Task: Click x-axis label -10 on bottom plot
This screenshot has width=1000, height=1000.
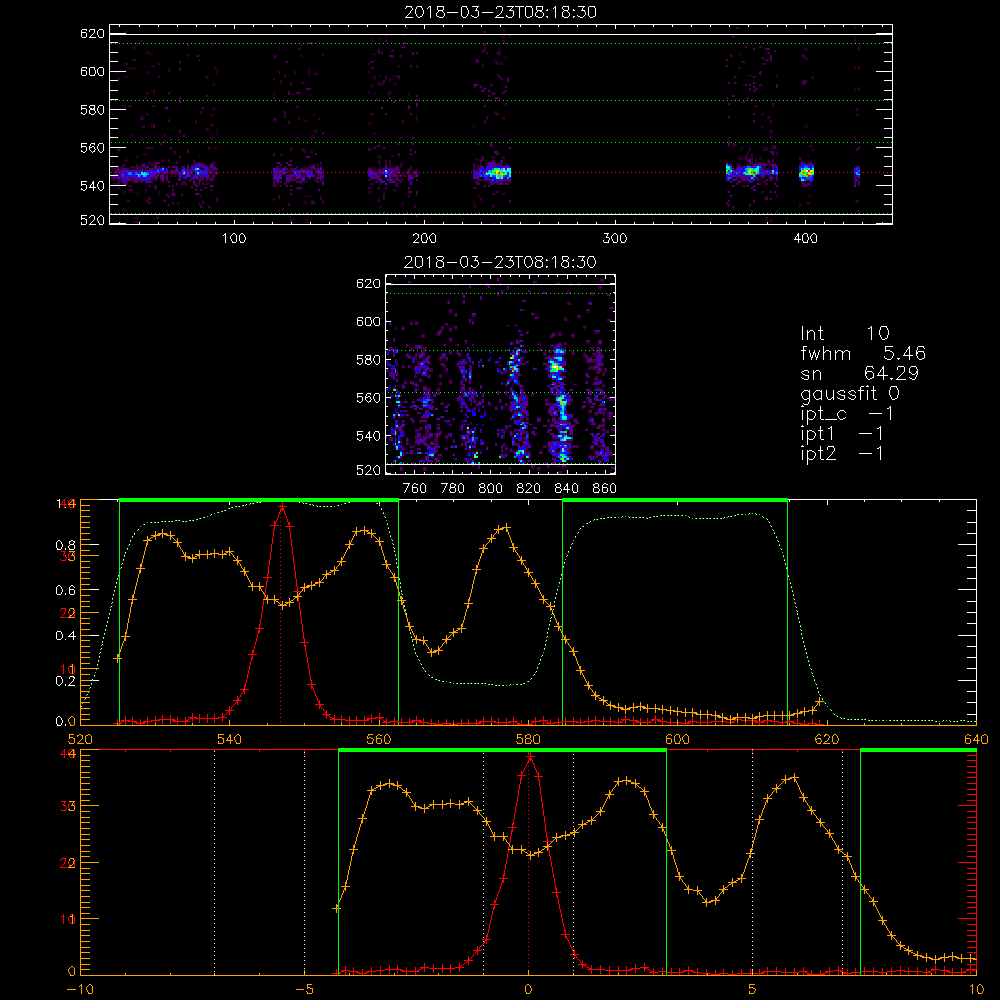Action: [x=80, y=989]
